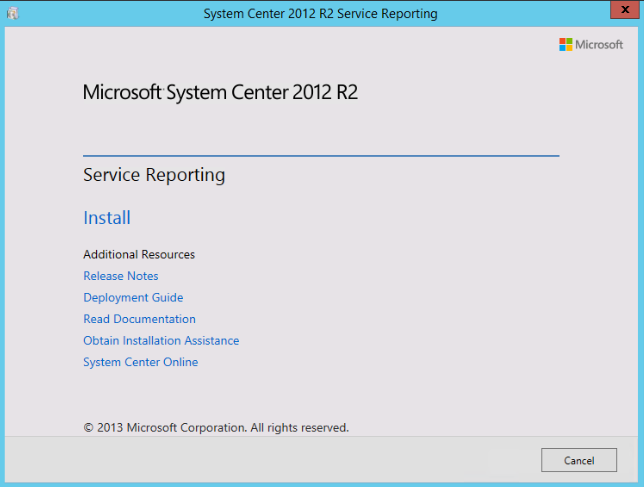Open the Release Notes link
This screenshot has height=487, width=644.
coord(121,276)
